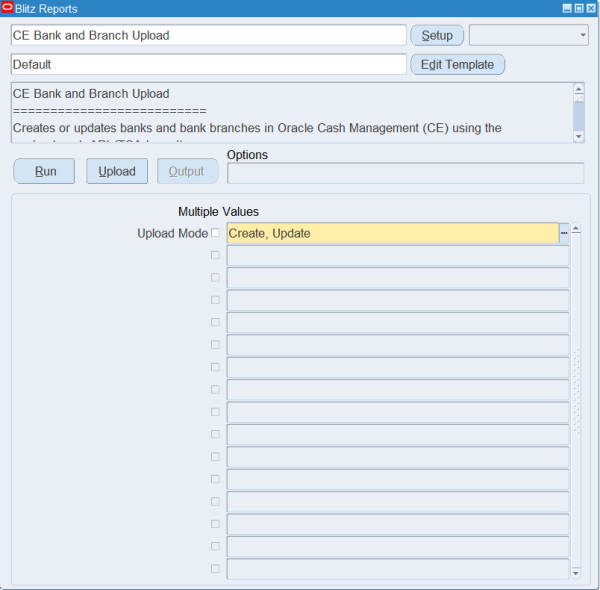
Task: Maximize the Blitz Reports window
Action: click(579, 8)
